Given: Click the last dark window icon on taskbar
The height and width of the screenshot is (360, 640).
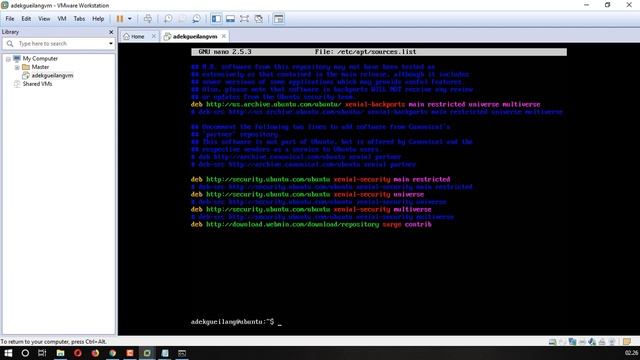Looking at the screenshot, I should pyautogui.click(x=182, y=353).
